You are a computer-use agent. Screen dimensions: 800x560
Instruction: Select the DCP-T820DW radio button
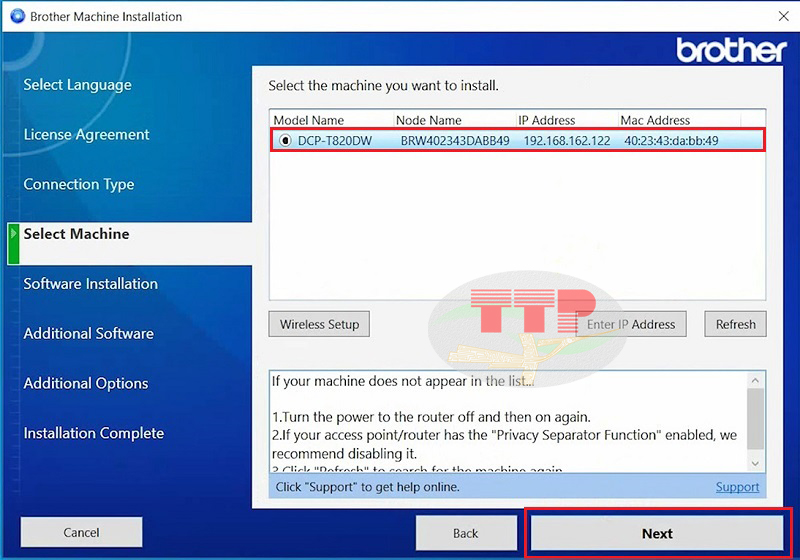285,140
